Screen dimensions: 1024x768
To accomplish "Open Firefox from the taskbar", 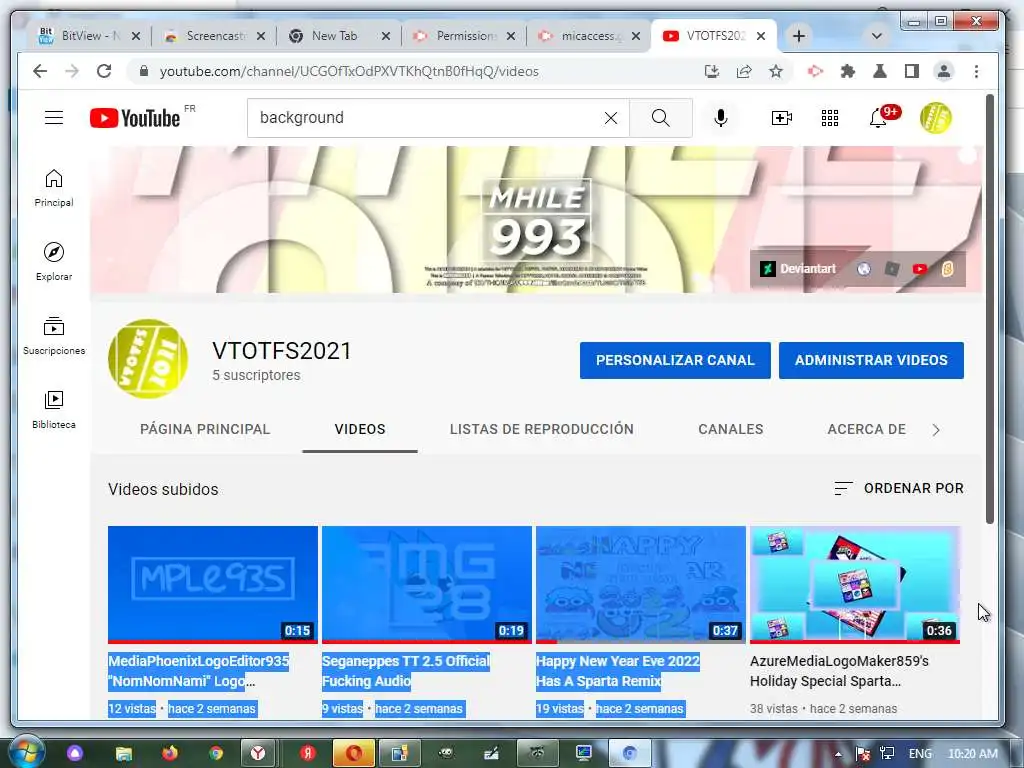I will (170, 753).
